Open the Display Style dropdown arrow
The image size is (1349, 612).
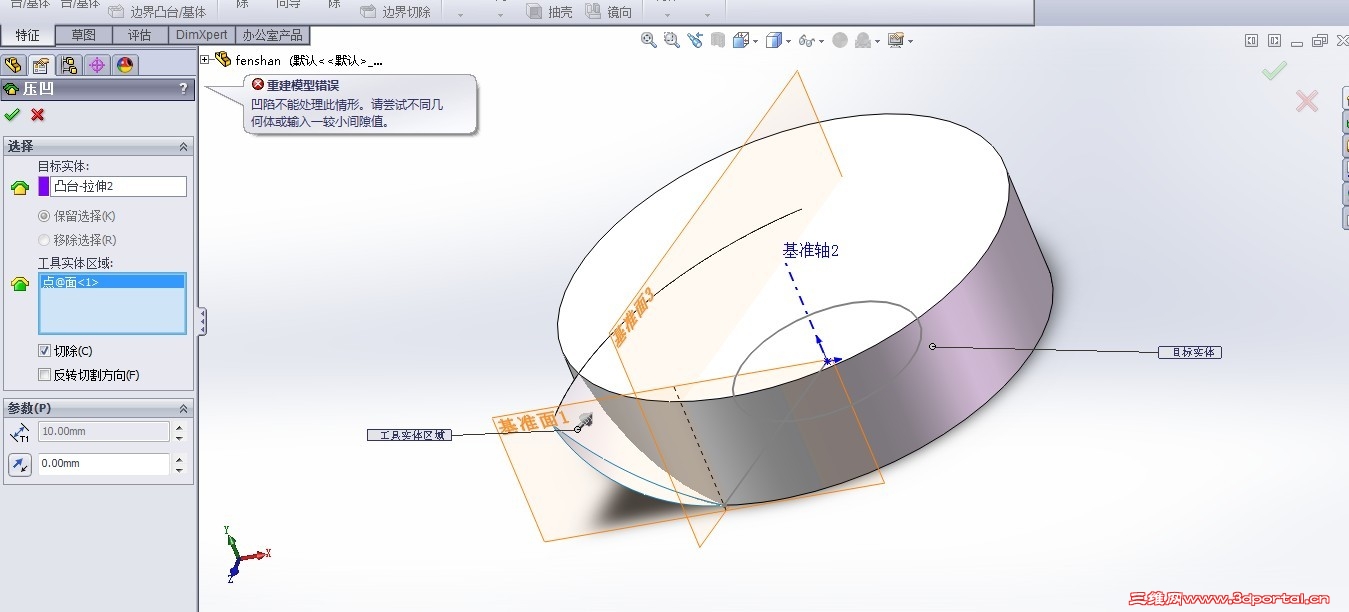[x=788, y=40]
